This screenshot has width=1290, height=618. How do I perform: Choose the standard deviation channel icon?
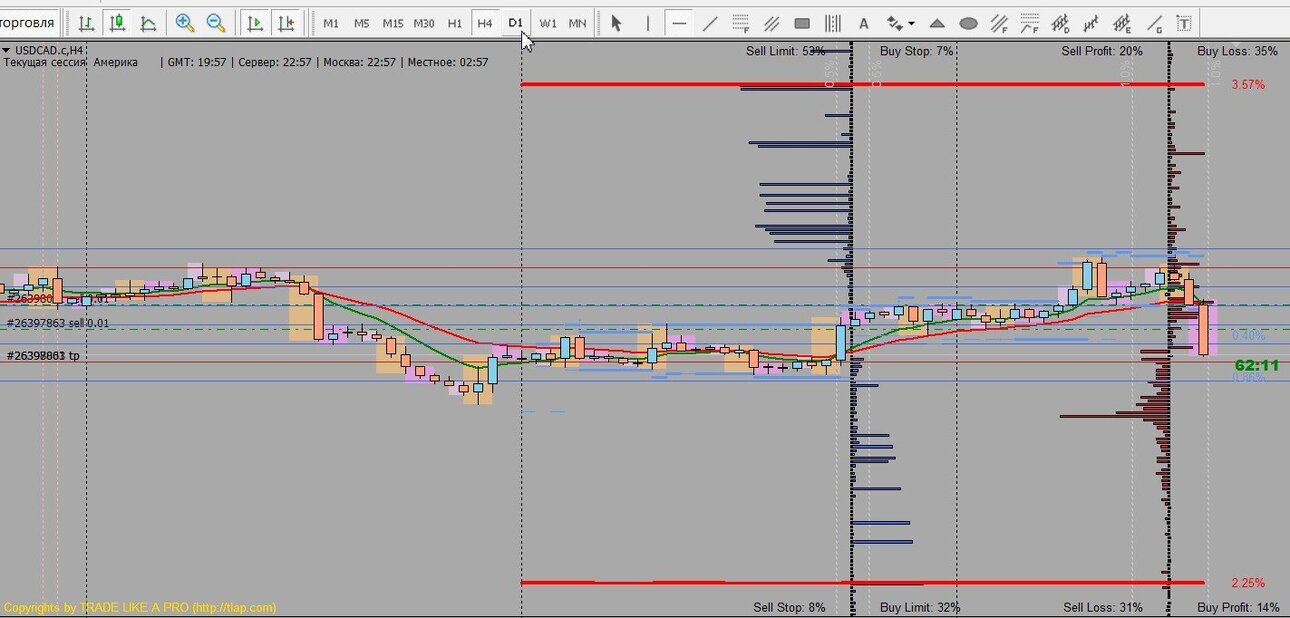tap(1061, 22)
